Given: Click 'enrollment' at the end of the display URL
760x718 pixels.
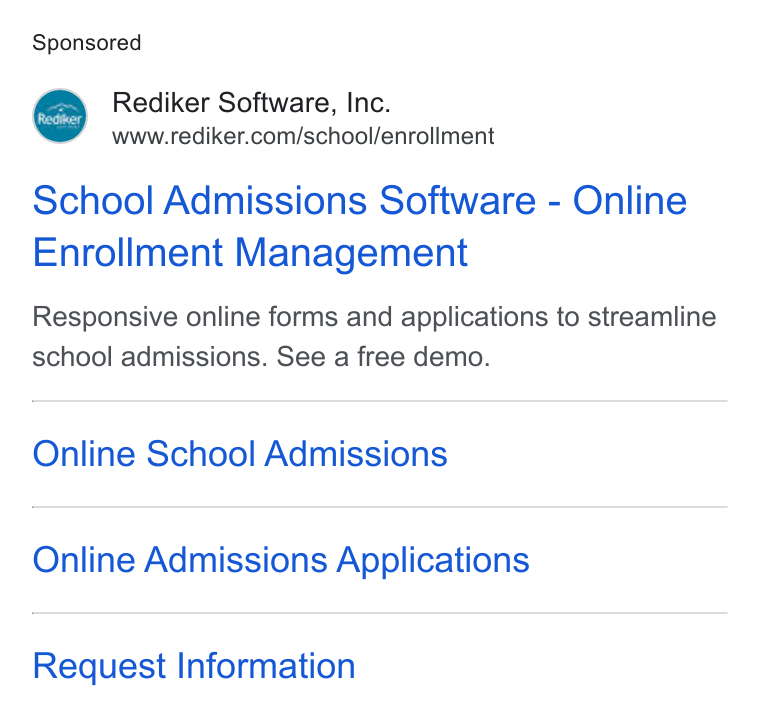Looking at the screenshot, I should (438, 136).
